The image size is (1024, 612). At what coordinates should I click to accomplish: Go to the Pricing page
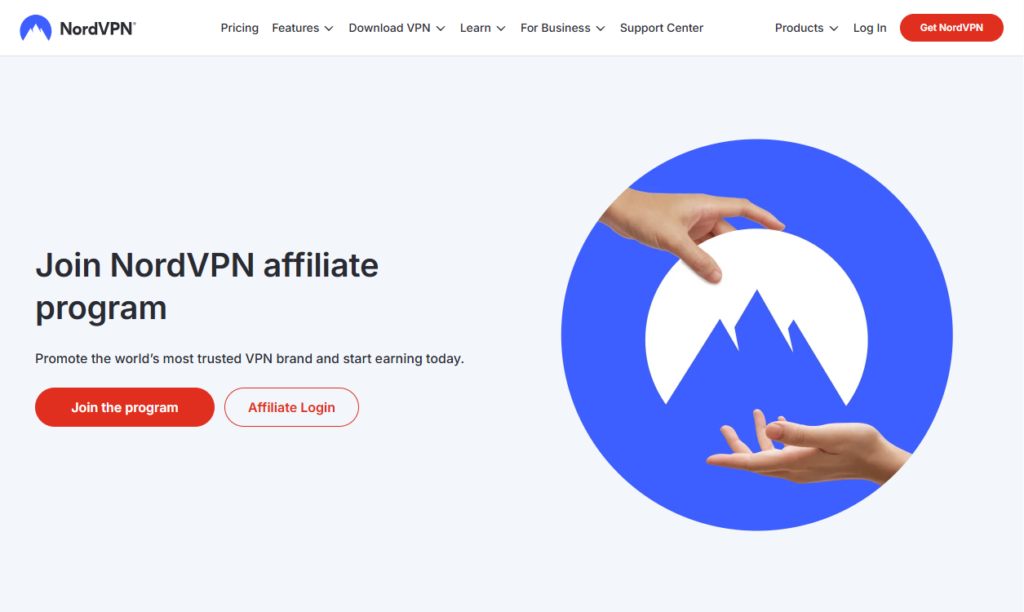tap(240, 28)
